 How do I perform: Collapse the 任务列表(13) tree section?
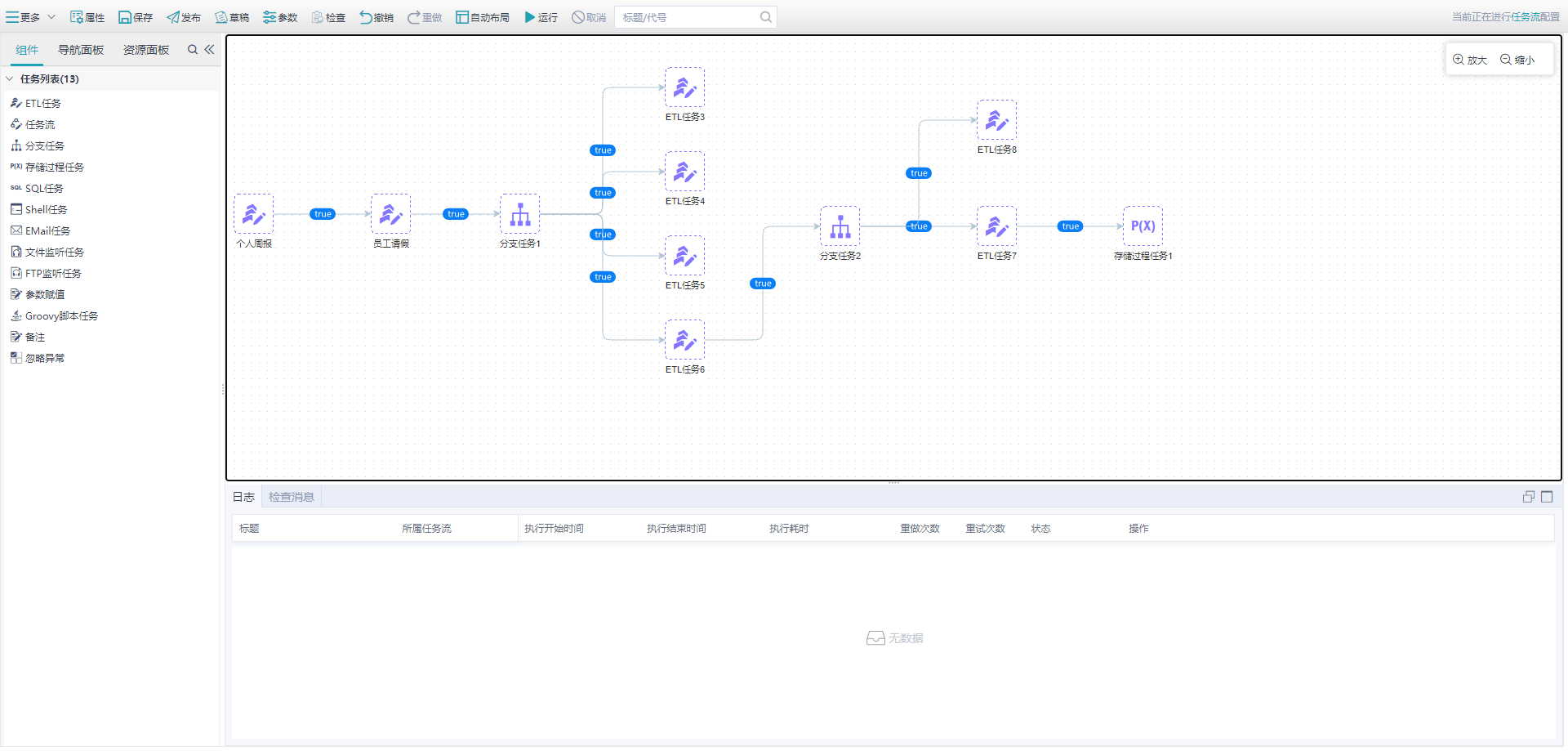[10, 79]
